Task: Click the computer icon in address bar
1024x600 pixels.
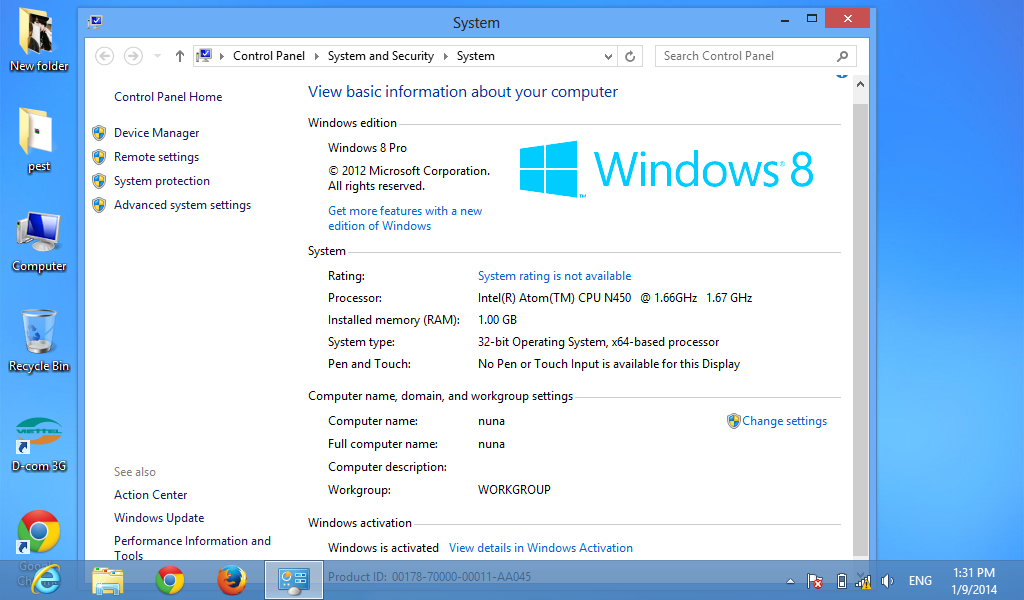Action: click(x=204, y=55)
